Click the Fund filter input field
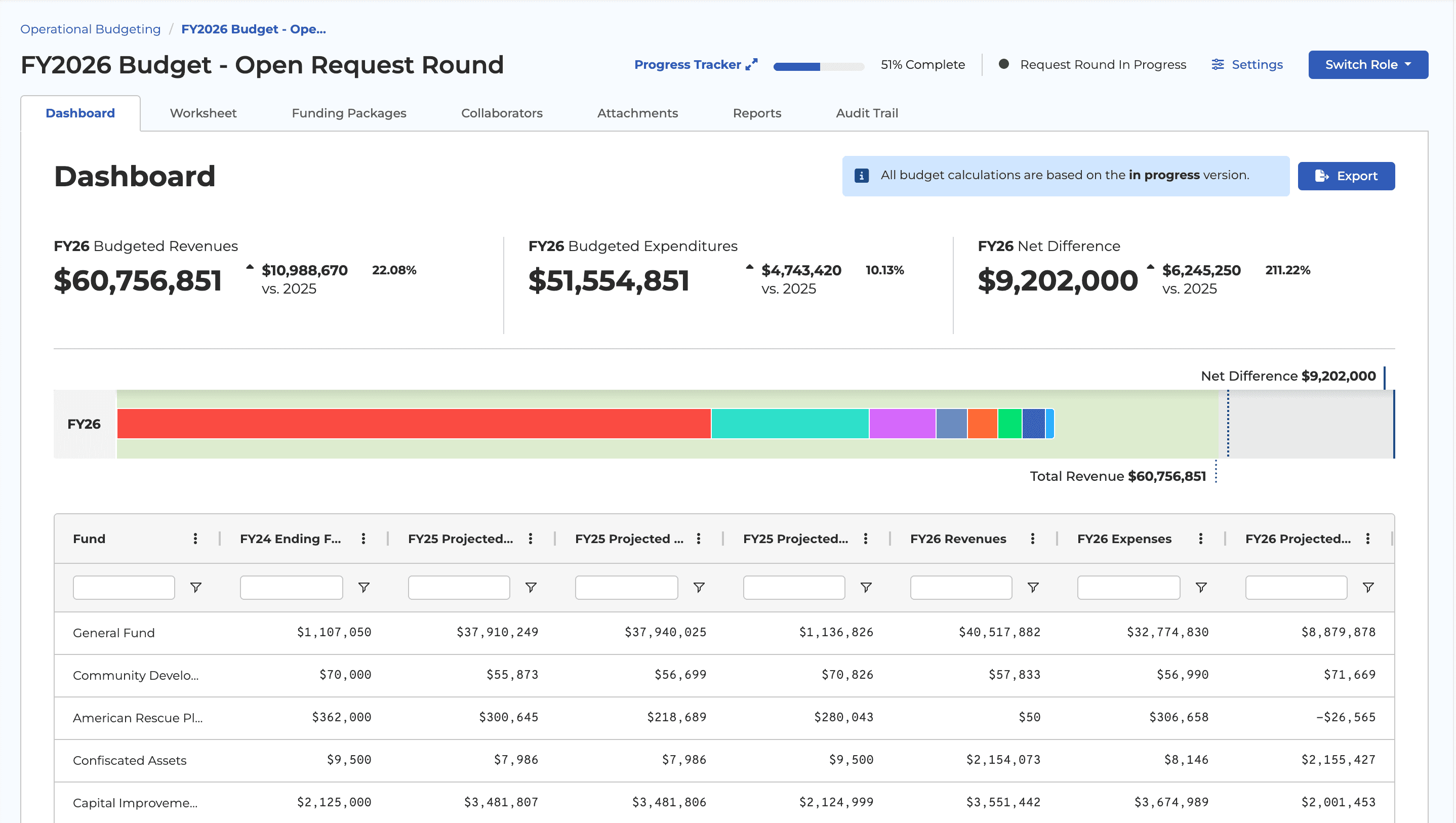The image size is (1456, 823). [x=123, y=587]
